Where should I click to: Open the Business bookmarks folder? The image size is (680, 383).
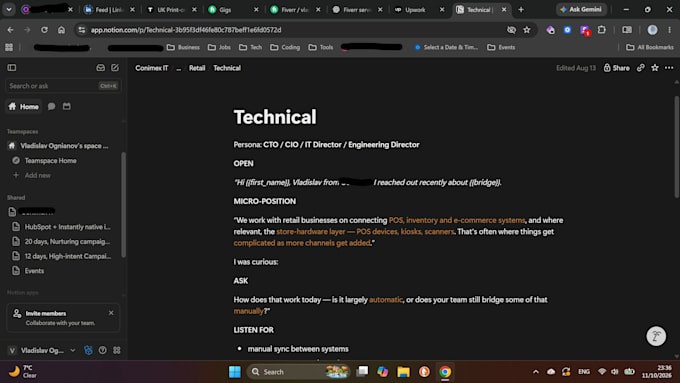click(183, 47)
